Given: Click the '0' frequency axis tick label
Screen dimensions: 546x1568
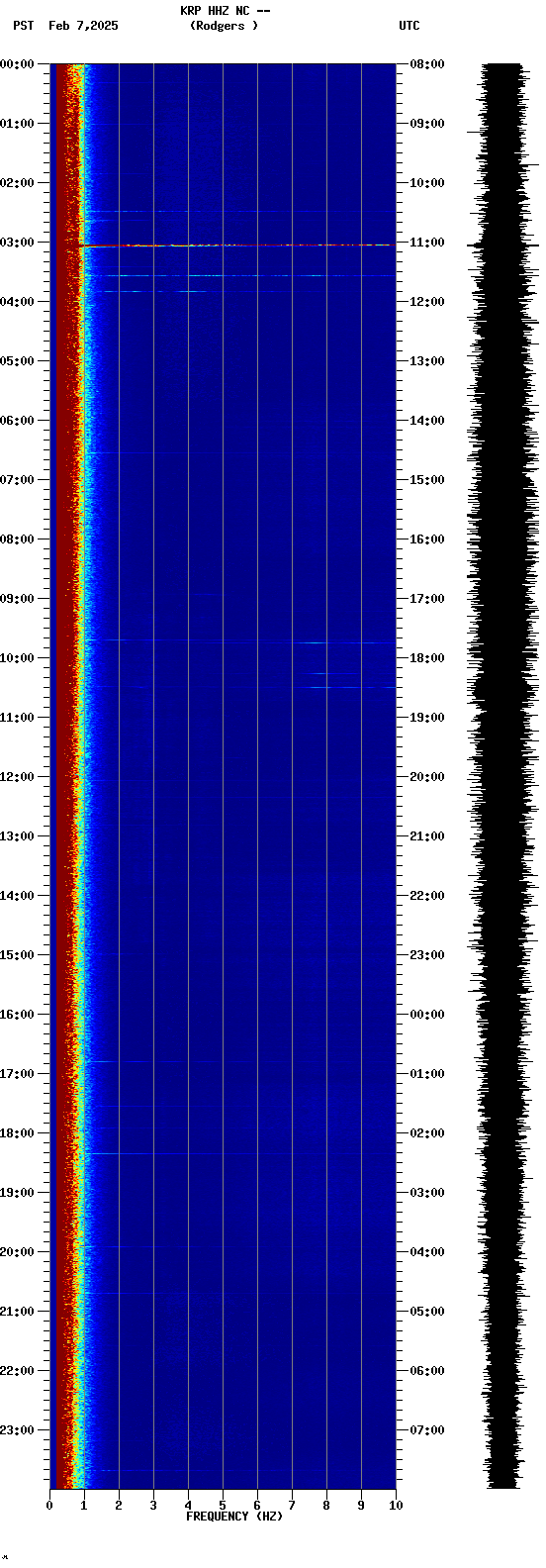Looking at the screenshot, I should point(49,1506).
